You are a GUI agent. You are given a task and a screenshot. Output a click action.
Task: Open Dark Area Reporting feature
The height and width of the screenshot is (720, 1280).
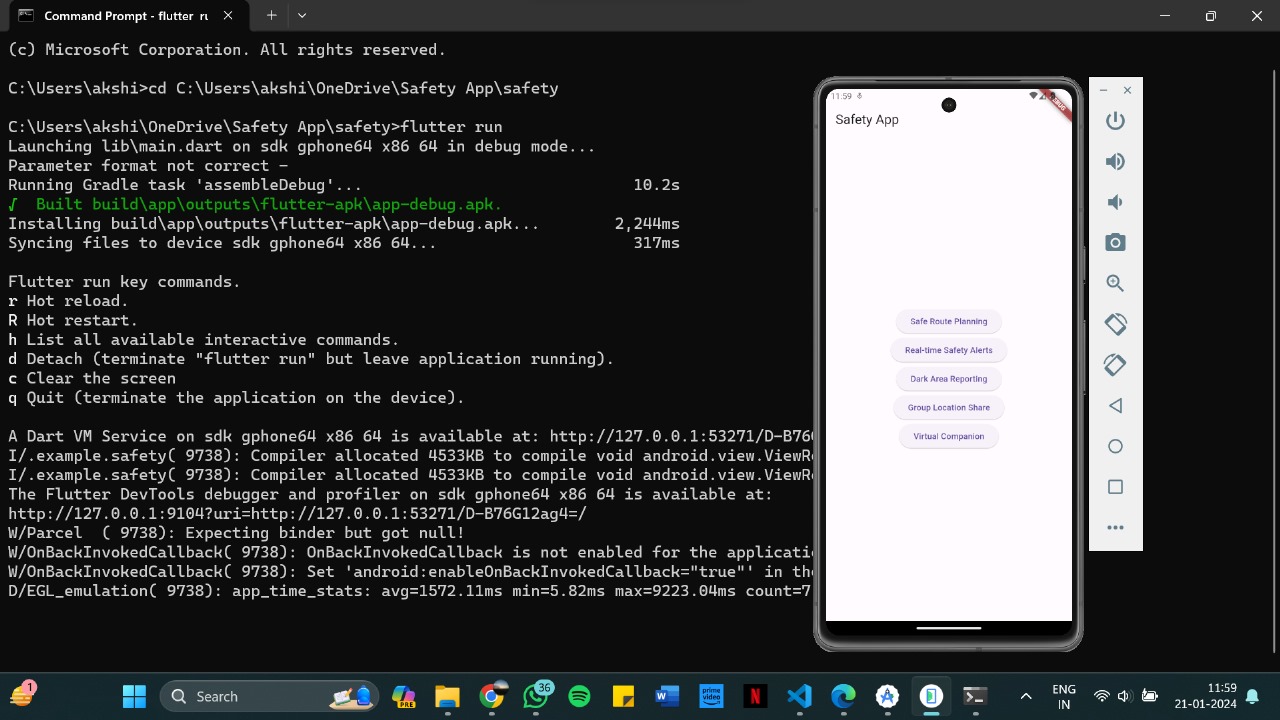948,378
